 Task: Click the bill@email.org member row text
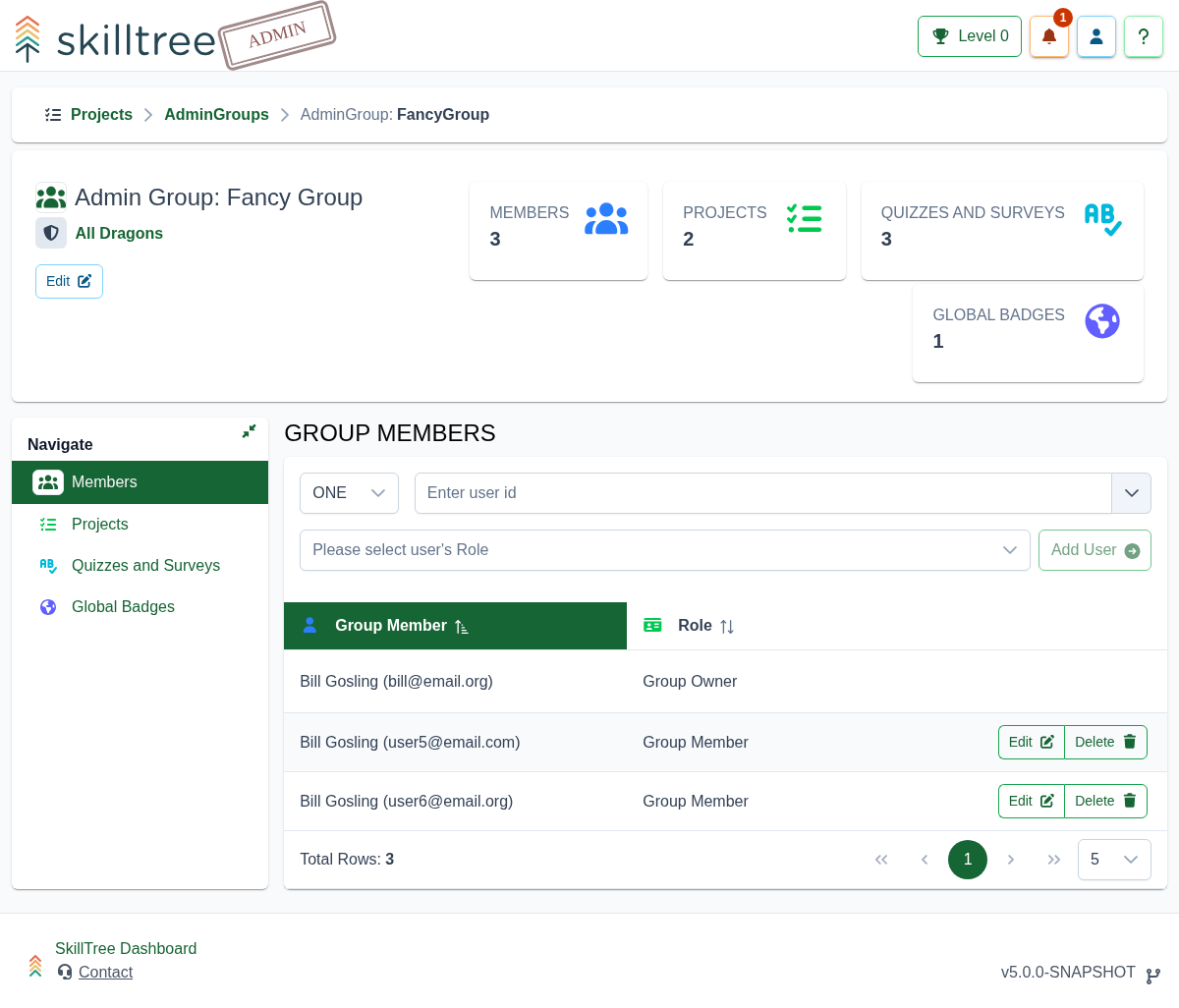(x=396, y=682)
